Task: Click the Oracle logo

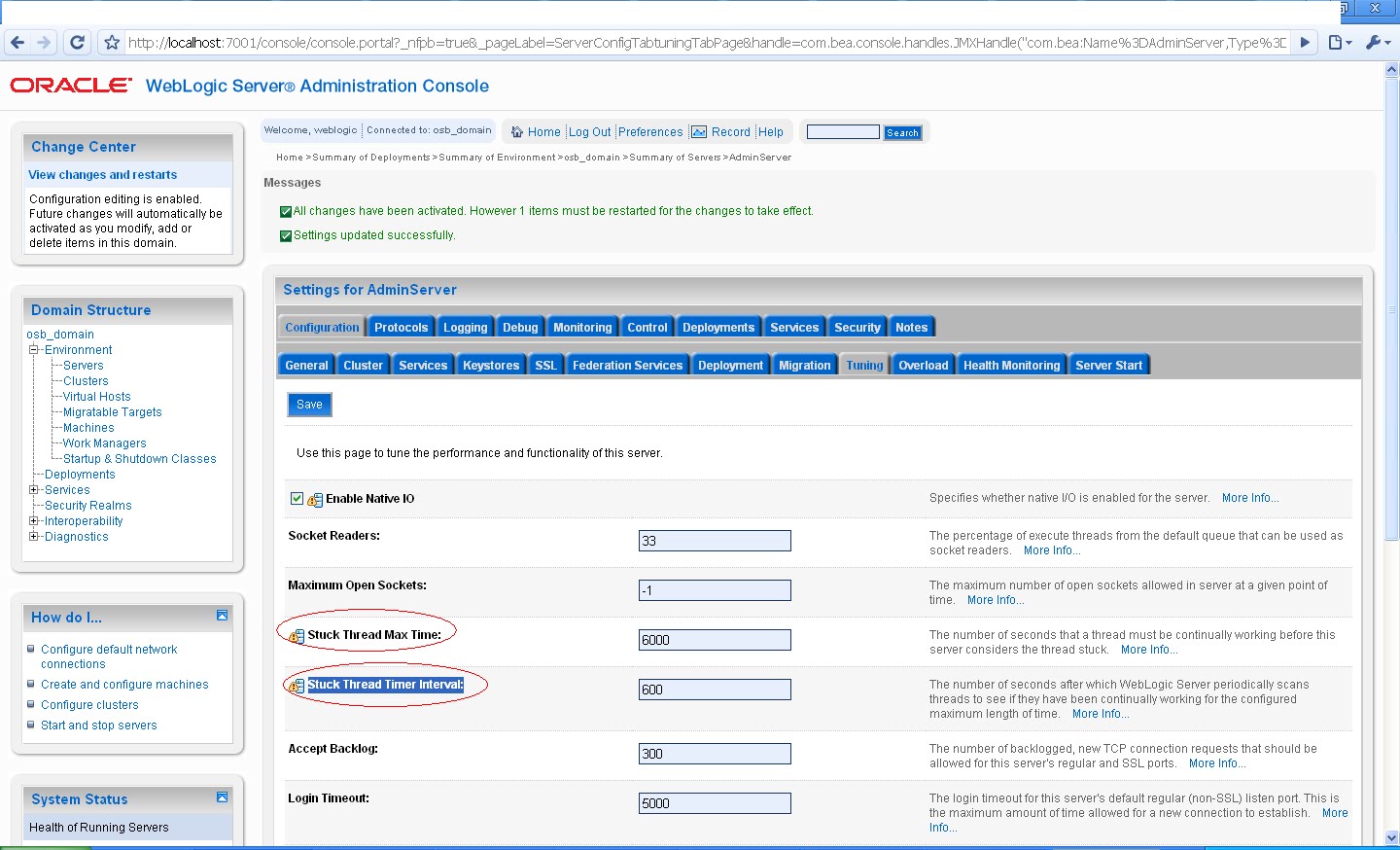Action: (x=71, y=86)
